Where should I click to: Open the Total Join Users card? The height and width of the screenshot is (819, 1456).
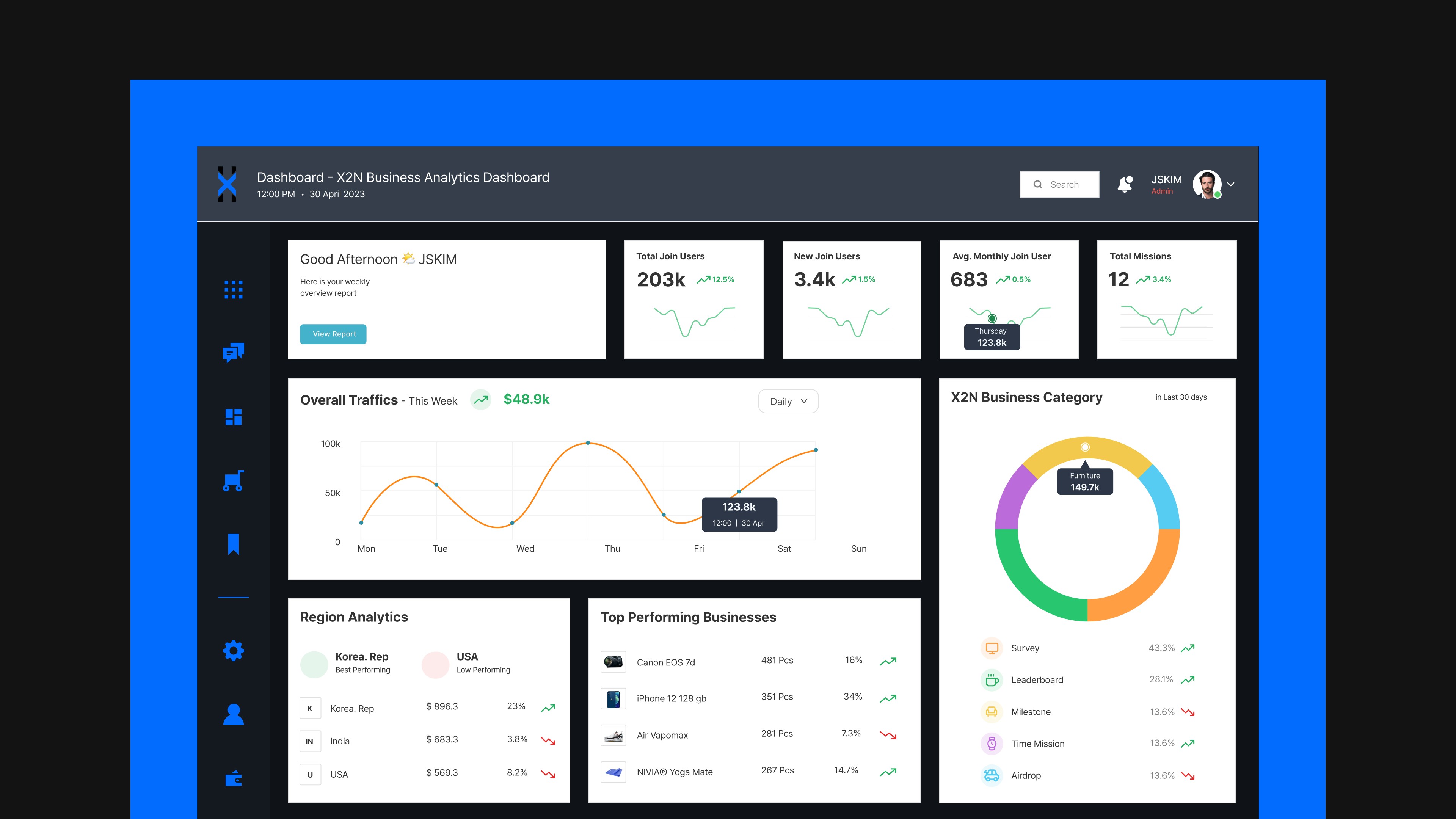[x=693, y=300]
